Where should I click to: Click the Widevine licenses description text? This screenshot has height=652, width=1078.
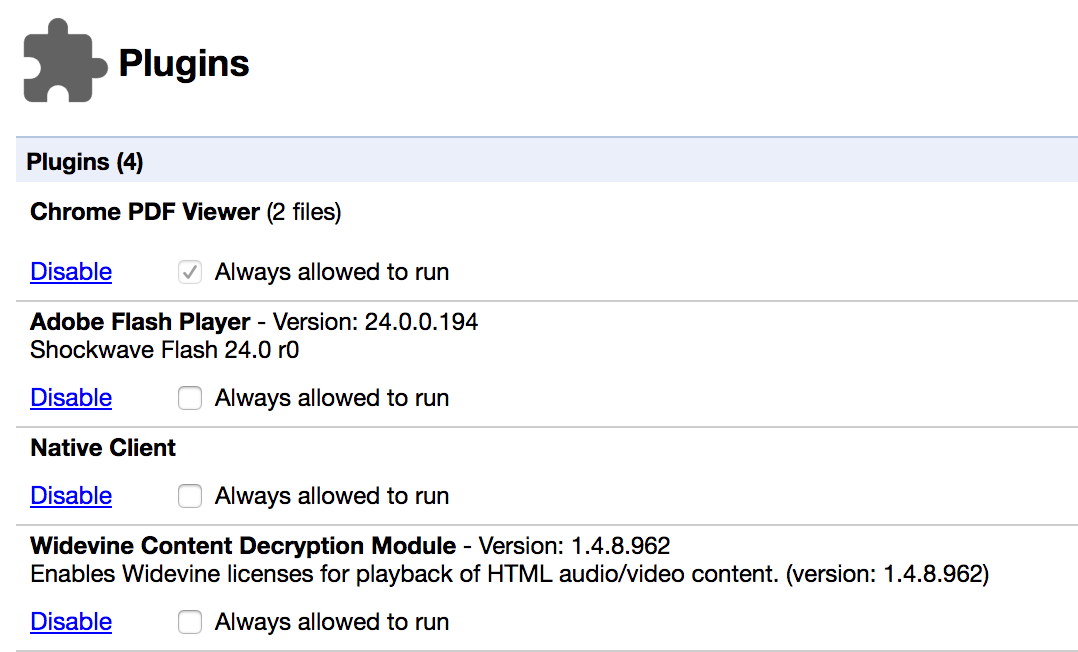pos(509,574)
